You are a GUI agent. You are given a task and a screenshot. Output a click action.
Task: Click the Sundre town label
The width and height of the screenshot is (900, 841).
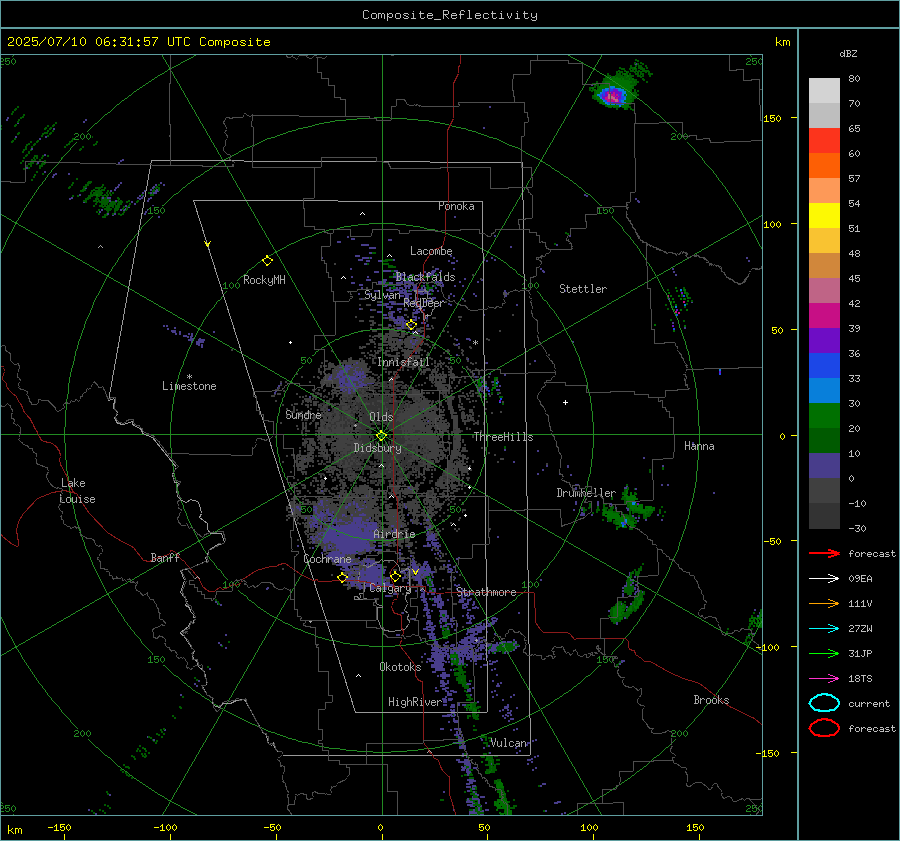coord(303,414)
